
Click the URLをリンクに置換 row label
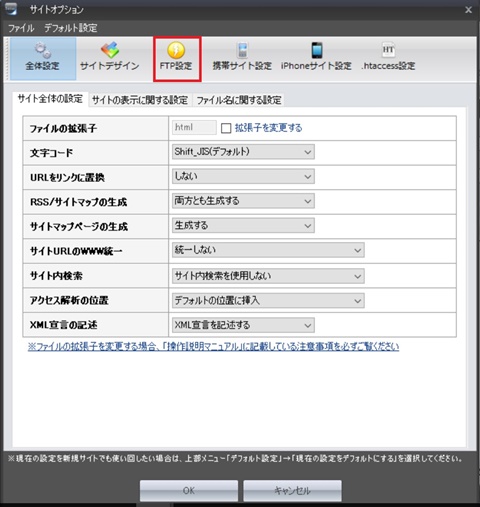(67, 178)
